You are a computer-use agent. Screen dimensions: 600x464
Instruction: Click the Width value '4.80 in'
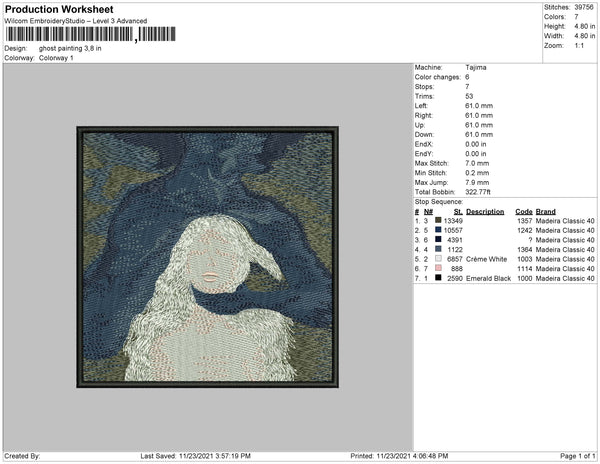point(585,36)
